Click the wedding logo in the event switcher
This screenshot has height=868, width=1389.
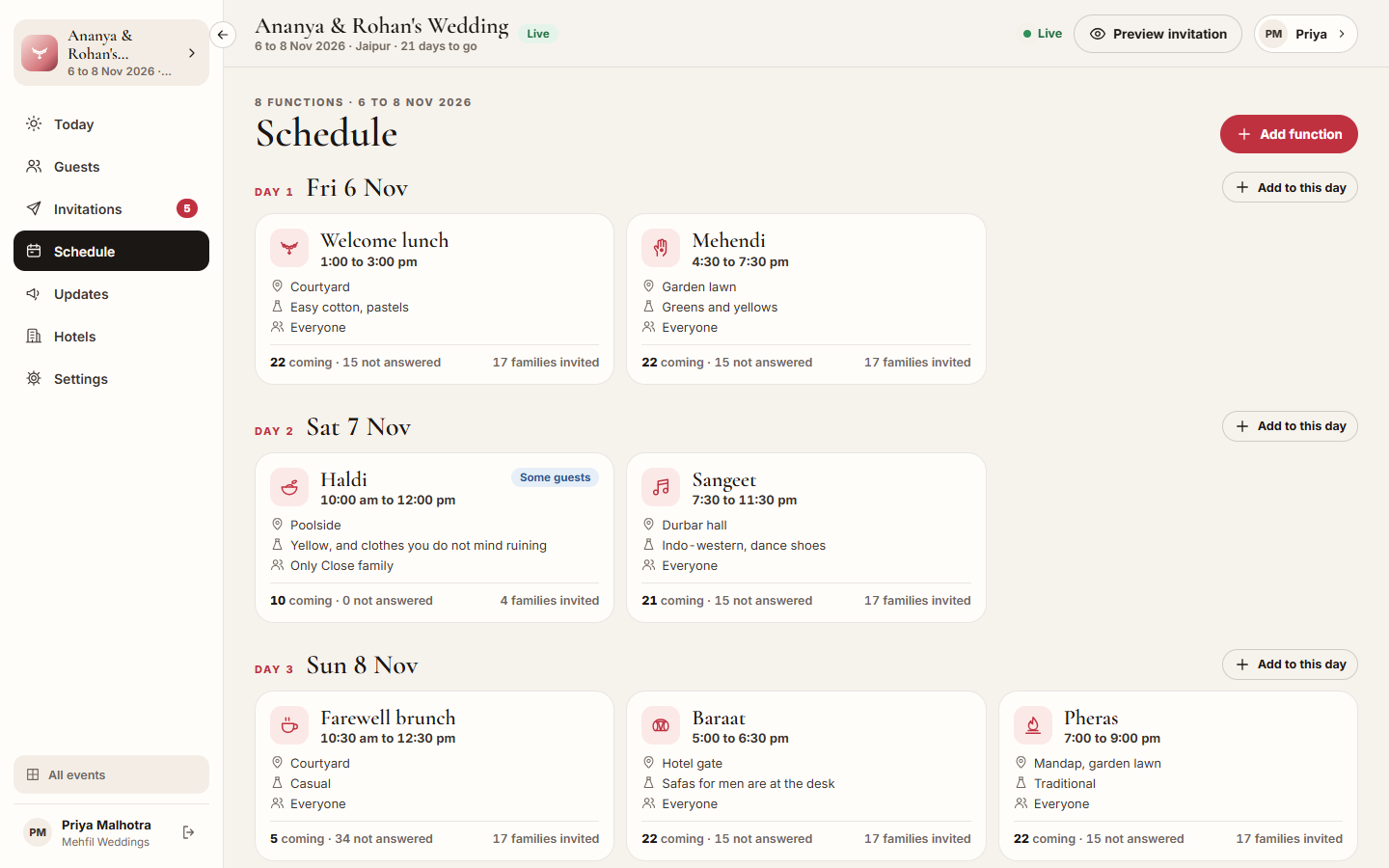[x=40, y=53]
